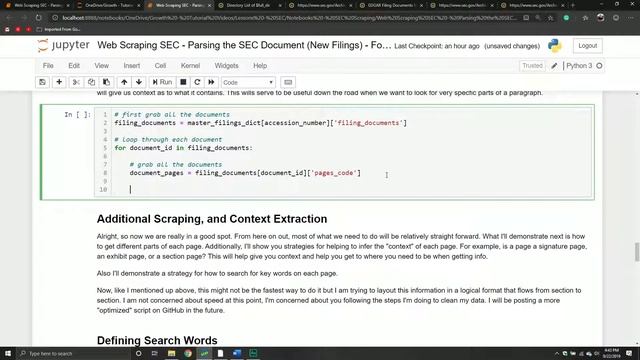The height and width of the screenshot is (360, 640).
Task: Open Word from the taskbar
Action: coord(237,353)
